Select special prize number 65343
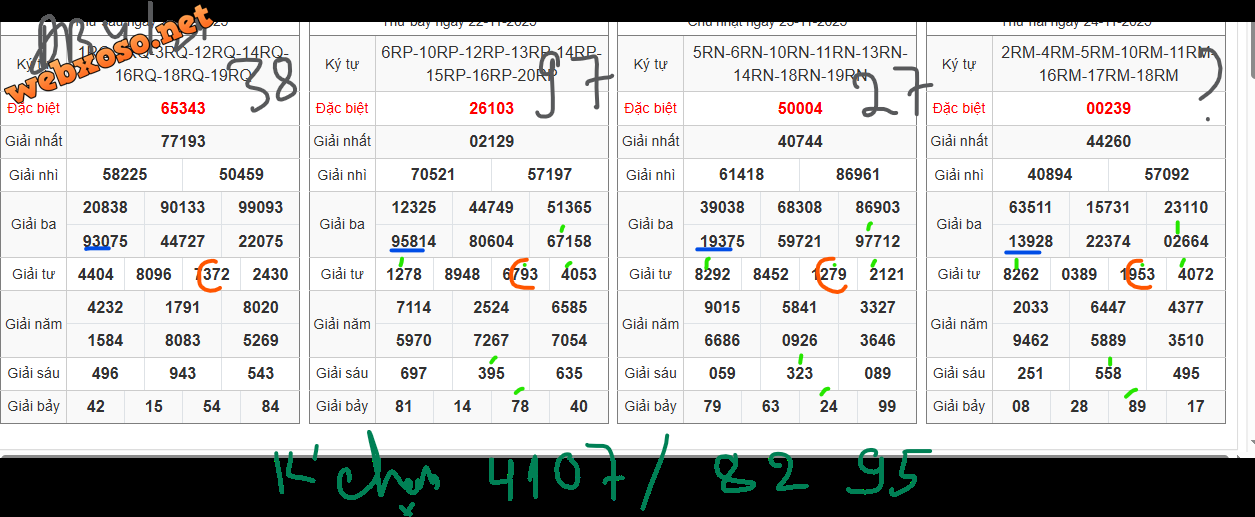Screen dimensions: 1255x517 pos(182,108)
